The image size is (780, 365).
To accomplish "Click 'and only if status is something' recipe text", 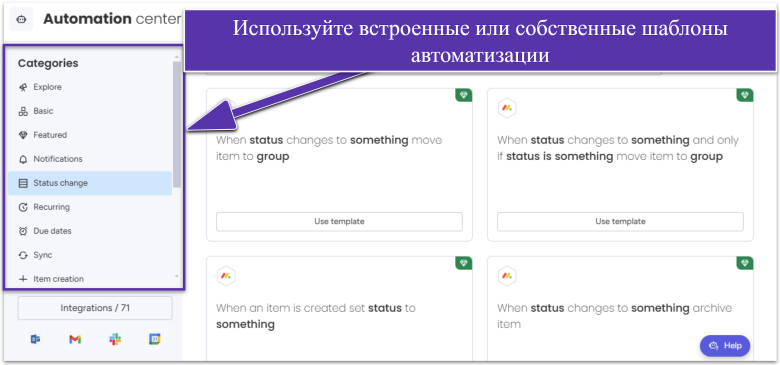I will click(618, 148).
